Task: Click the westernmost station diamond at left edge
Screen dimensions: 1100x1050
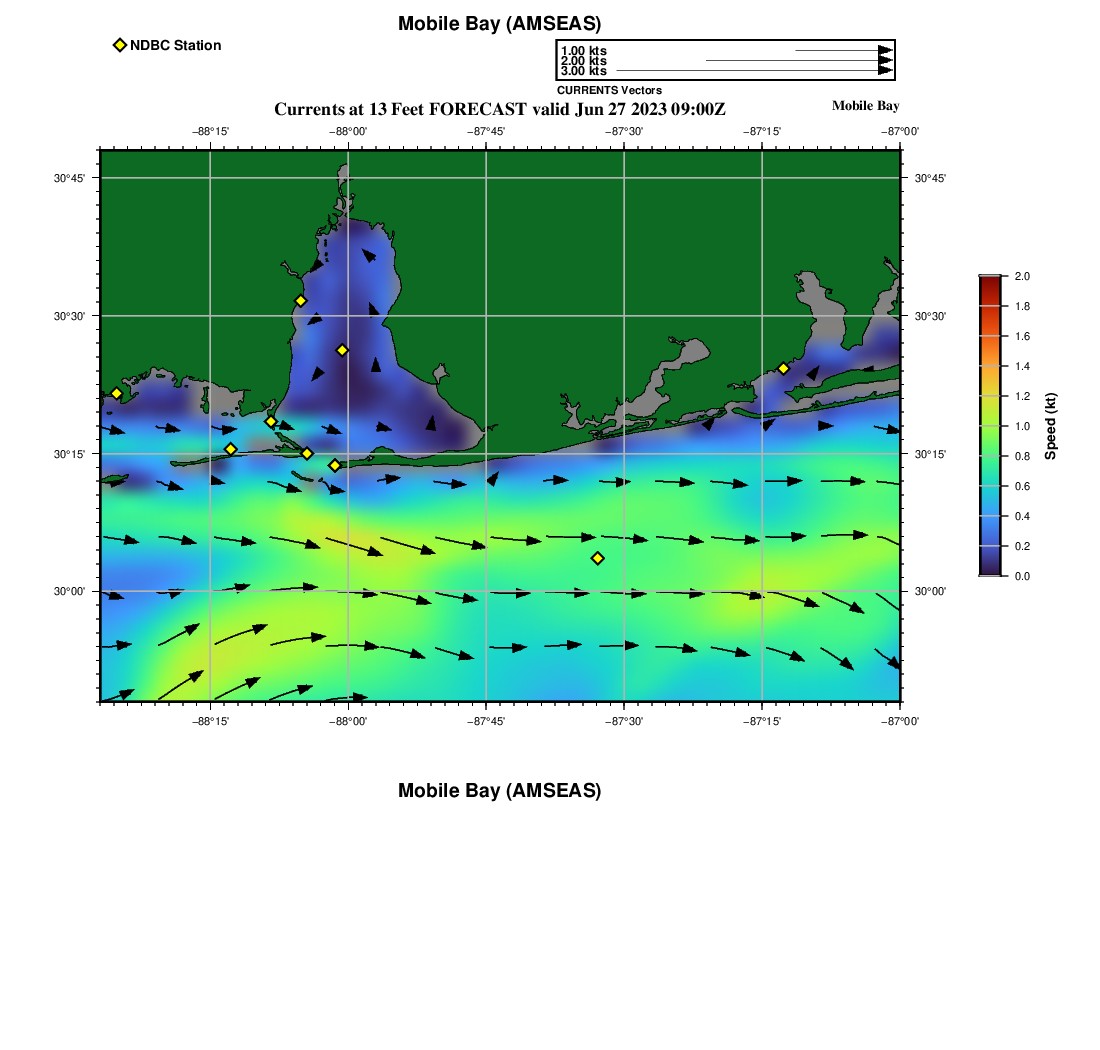Action: coord(116,393)
